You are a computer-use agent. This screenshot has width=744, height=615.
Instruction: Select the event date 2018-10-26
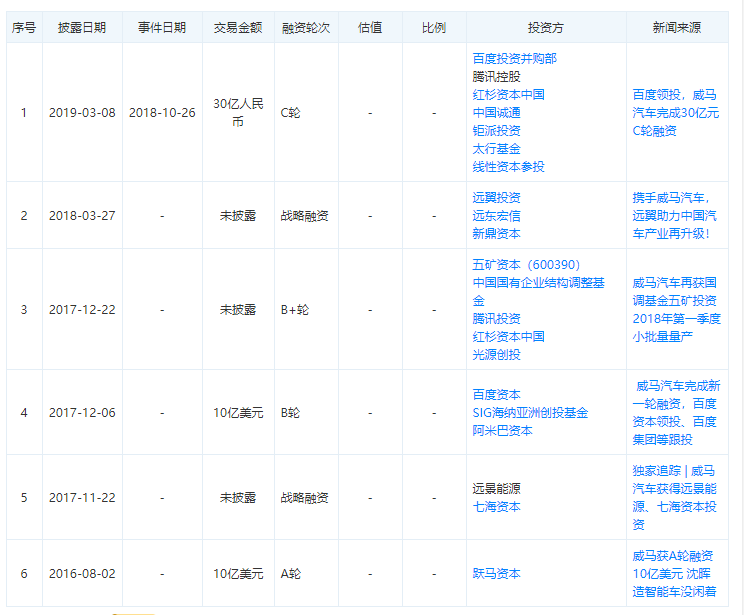tap(162, 112)
